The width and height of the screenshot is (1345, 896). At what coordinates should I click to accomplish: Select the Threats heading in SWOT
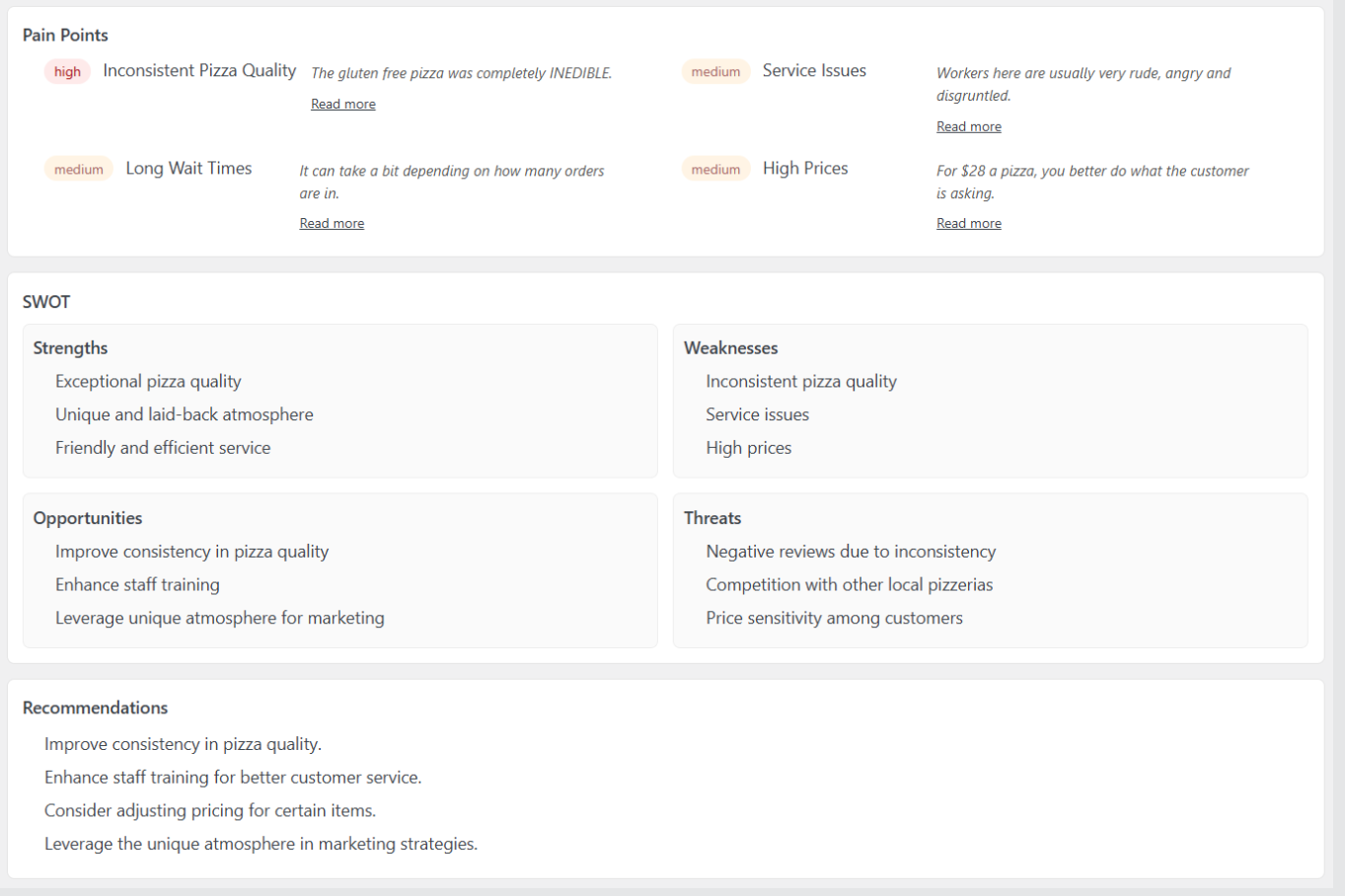coord(712,518)
